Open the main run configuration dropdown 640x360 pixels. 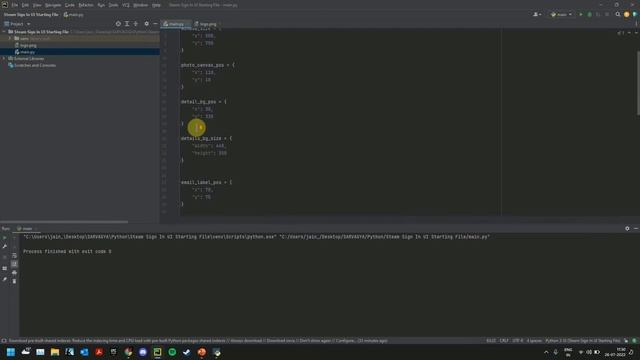click(x=561, y=15)
